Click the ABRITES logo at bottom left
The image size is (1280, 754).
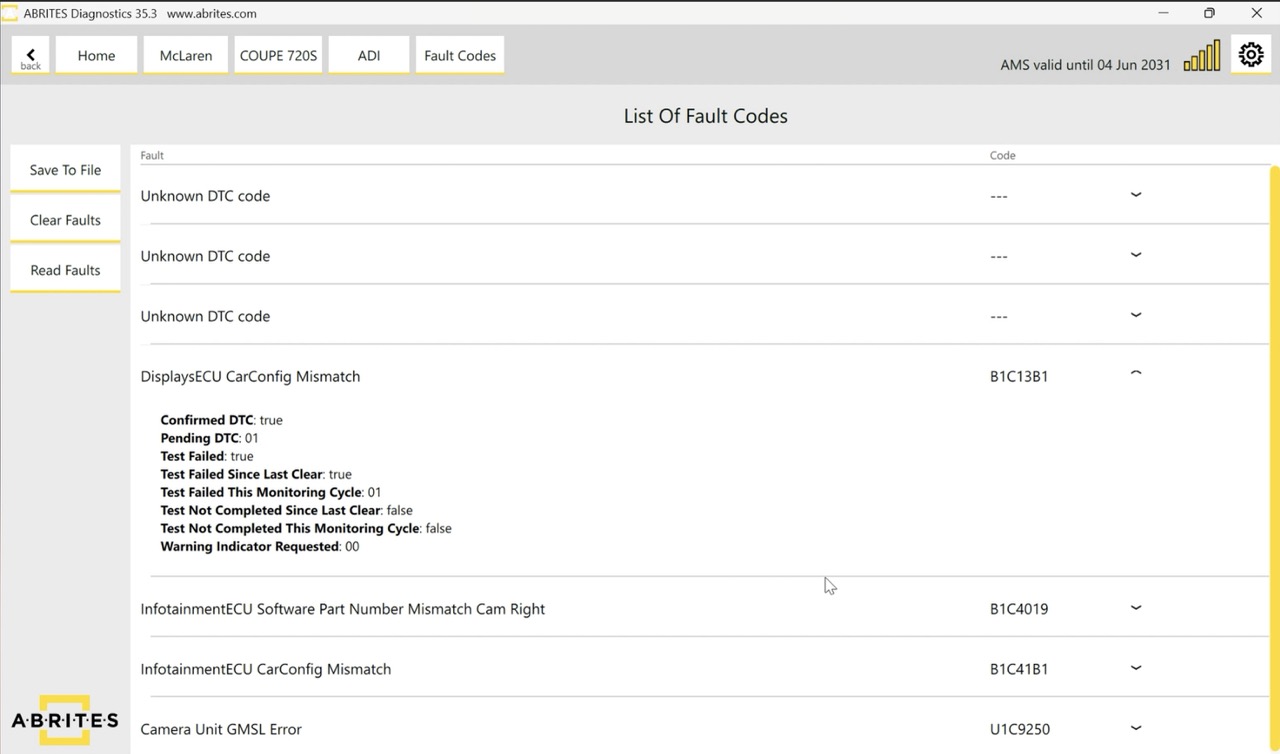click(x=65, y=720)
